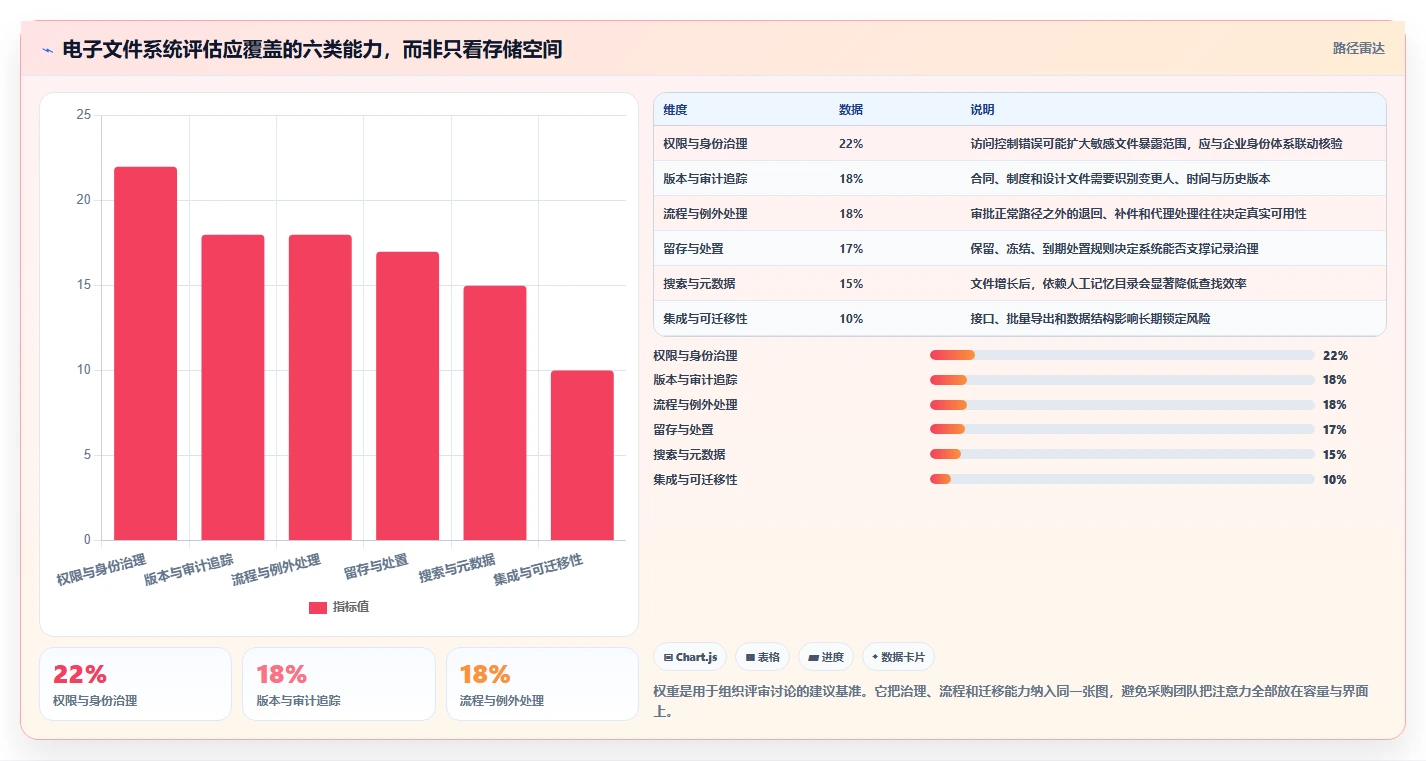Click the 集成与可迁移性 label under the chart axis
1426x761 pixels.
pyautogui.click(x=538, y=568)
